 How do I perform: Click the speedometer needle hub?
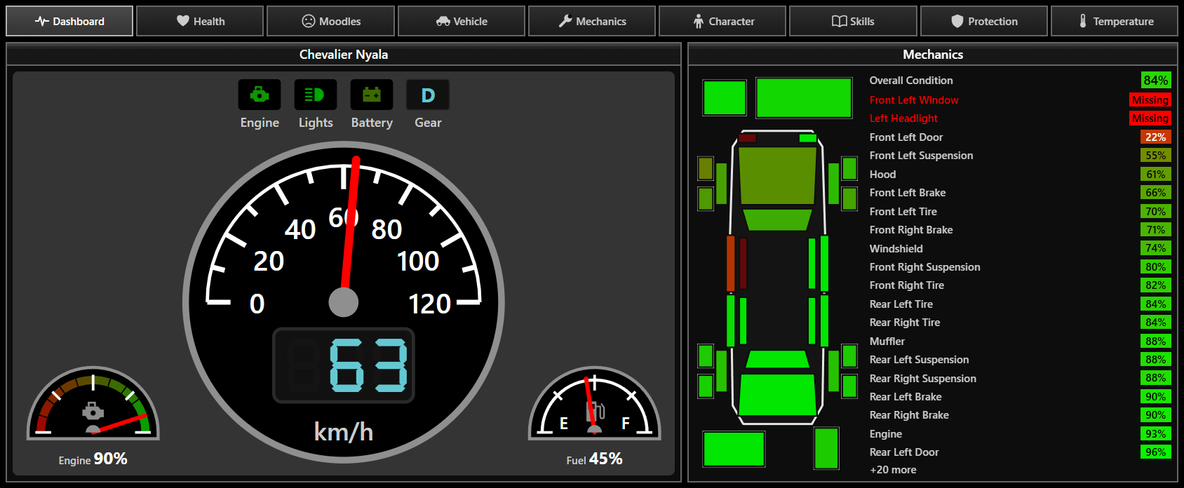[x=344, y=302]
